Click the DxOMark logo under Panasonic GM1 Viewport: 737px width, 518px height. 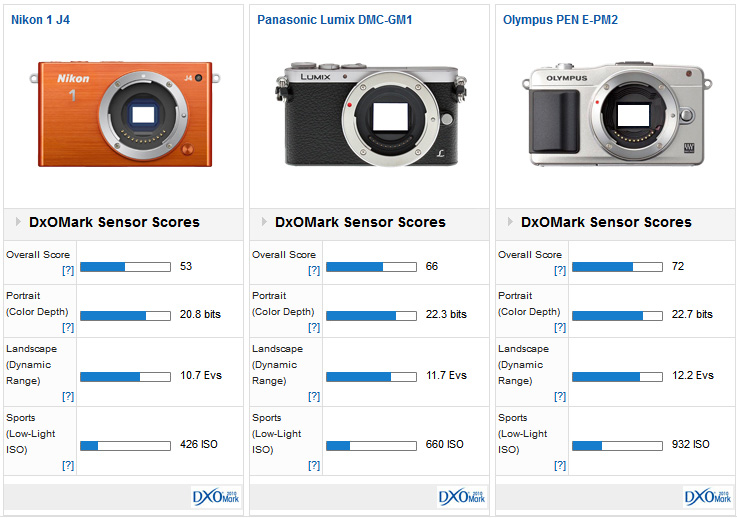(x=462, y=497)
